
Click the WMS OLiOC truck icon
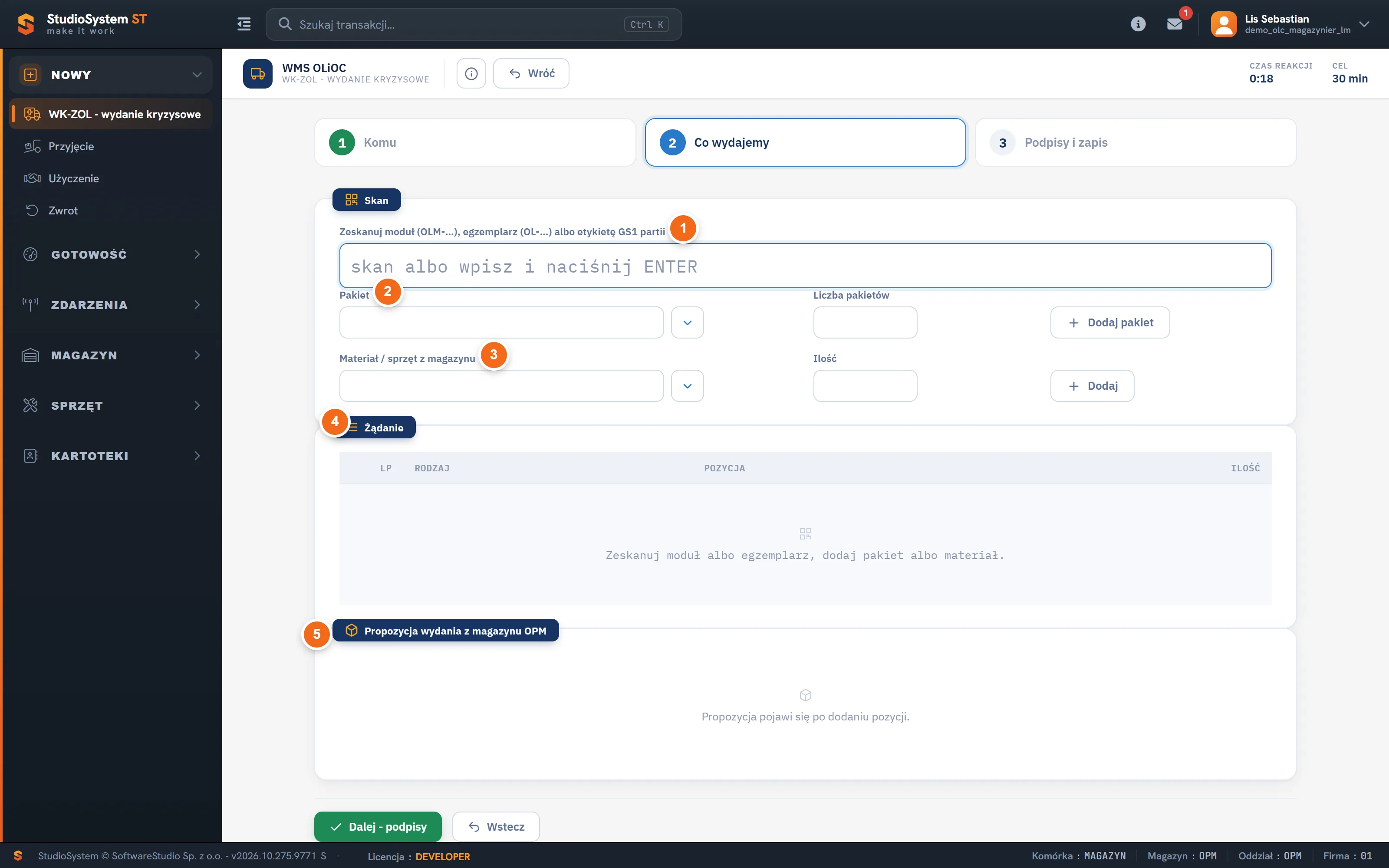click(x=258, y=73)
